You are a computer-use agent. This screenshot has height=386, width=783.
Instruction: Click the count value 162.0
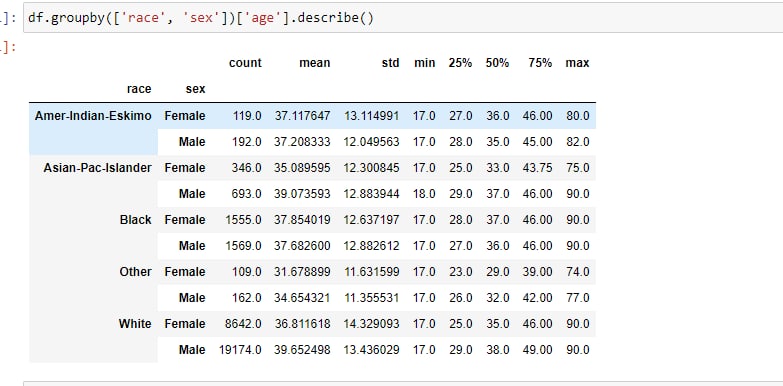tap(247, 298)
